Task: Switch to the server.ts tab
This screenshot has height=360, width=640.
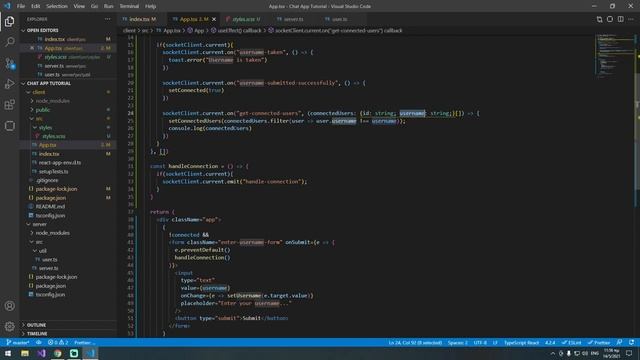Action: 293,19
